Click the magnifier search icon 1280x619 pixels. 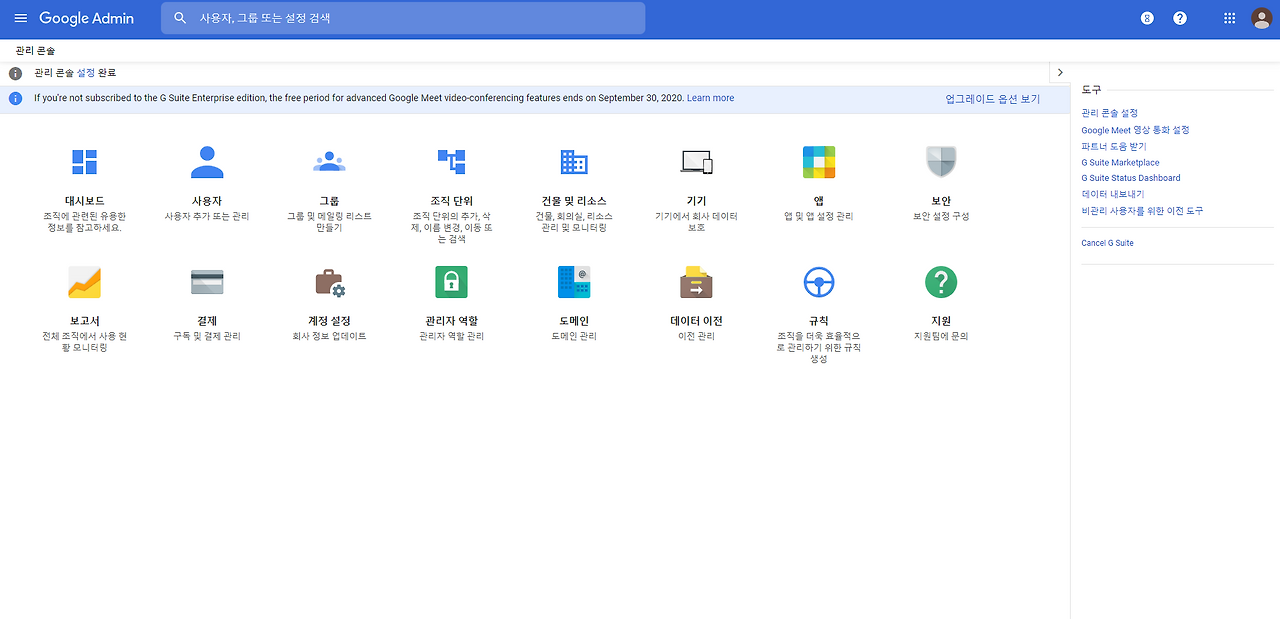point(180,18)
